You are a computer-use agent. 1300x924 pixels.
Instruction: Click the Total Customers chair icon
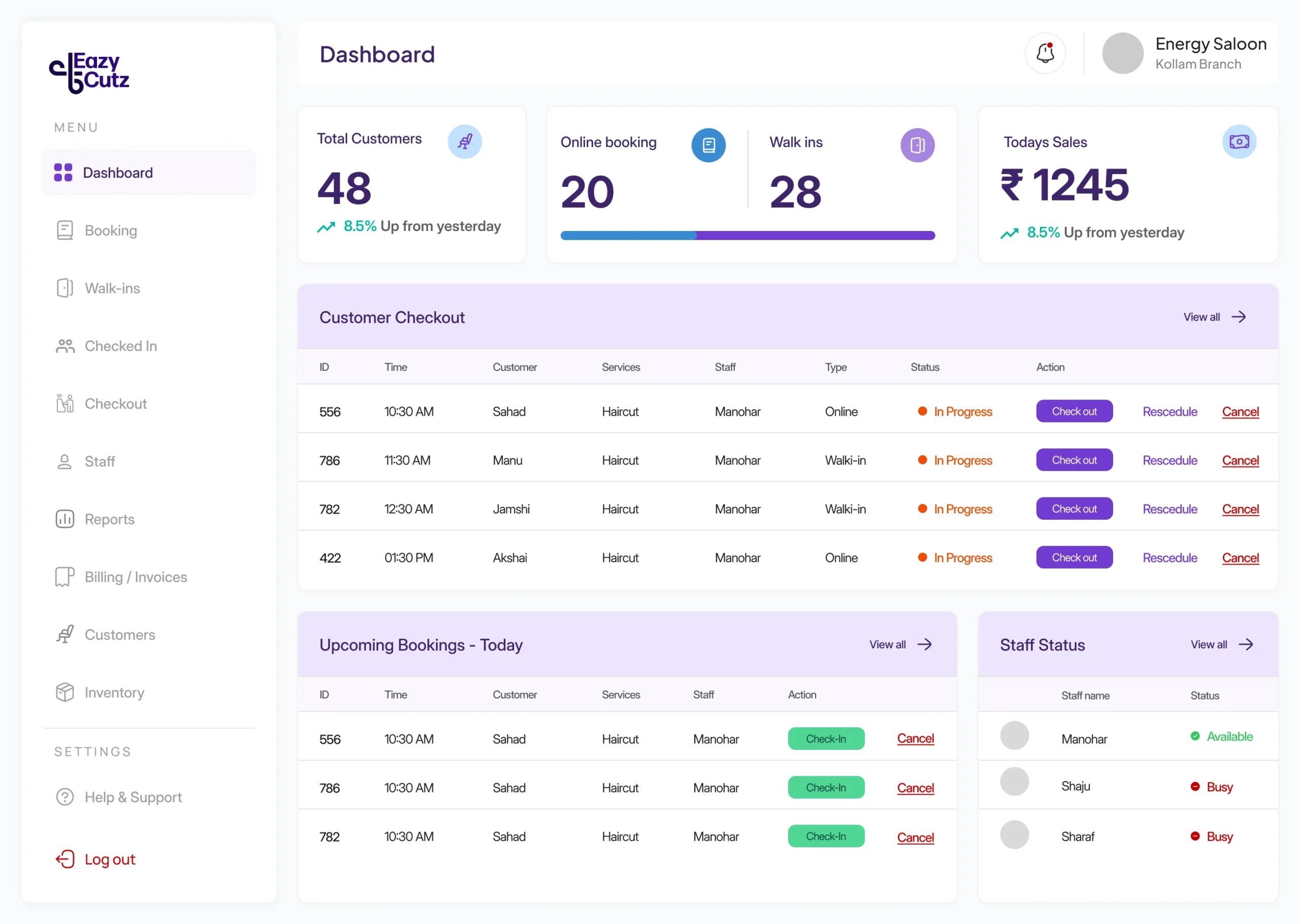[x=465, y=142]
